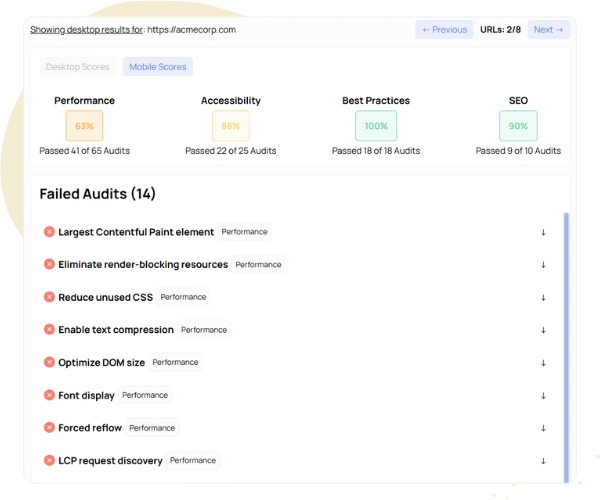Click the red fail icon beside Largest Contentful Paint element
Viewport: 600px width, 500px height.
pyautogui.click(x=49, y=232)
